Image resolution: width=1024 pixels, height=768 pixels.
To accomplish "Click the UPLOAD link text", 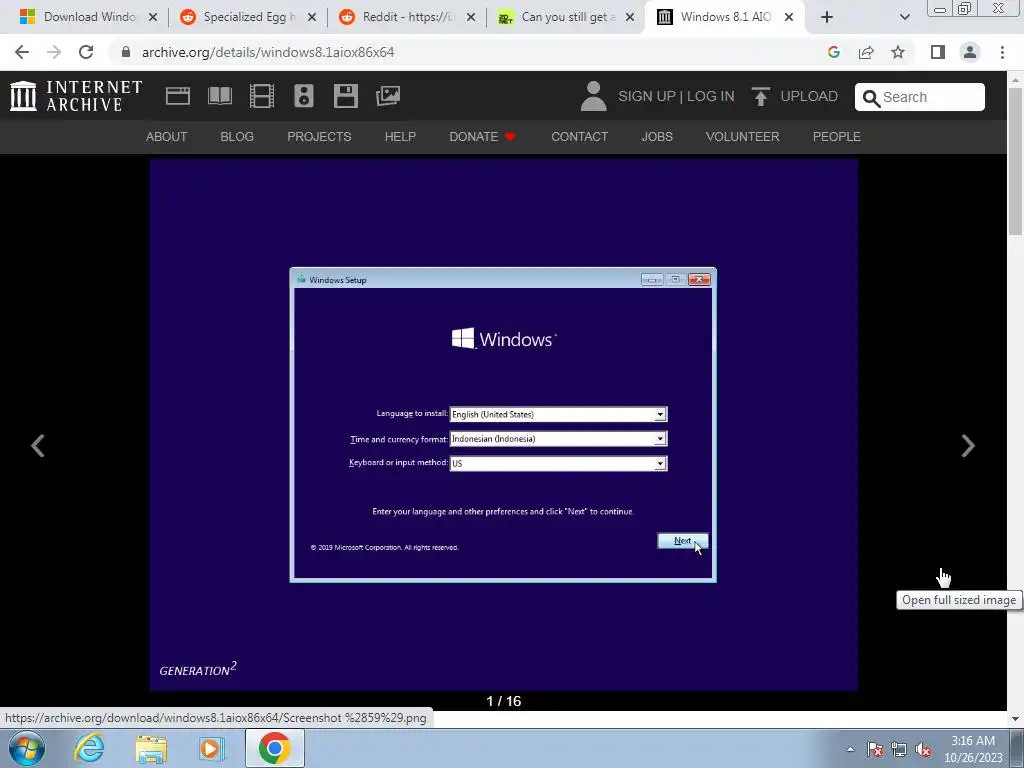I will (x=809, y=97).
